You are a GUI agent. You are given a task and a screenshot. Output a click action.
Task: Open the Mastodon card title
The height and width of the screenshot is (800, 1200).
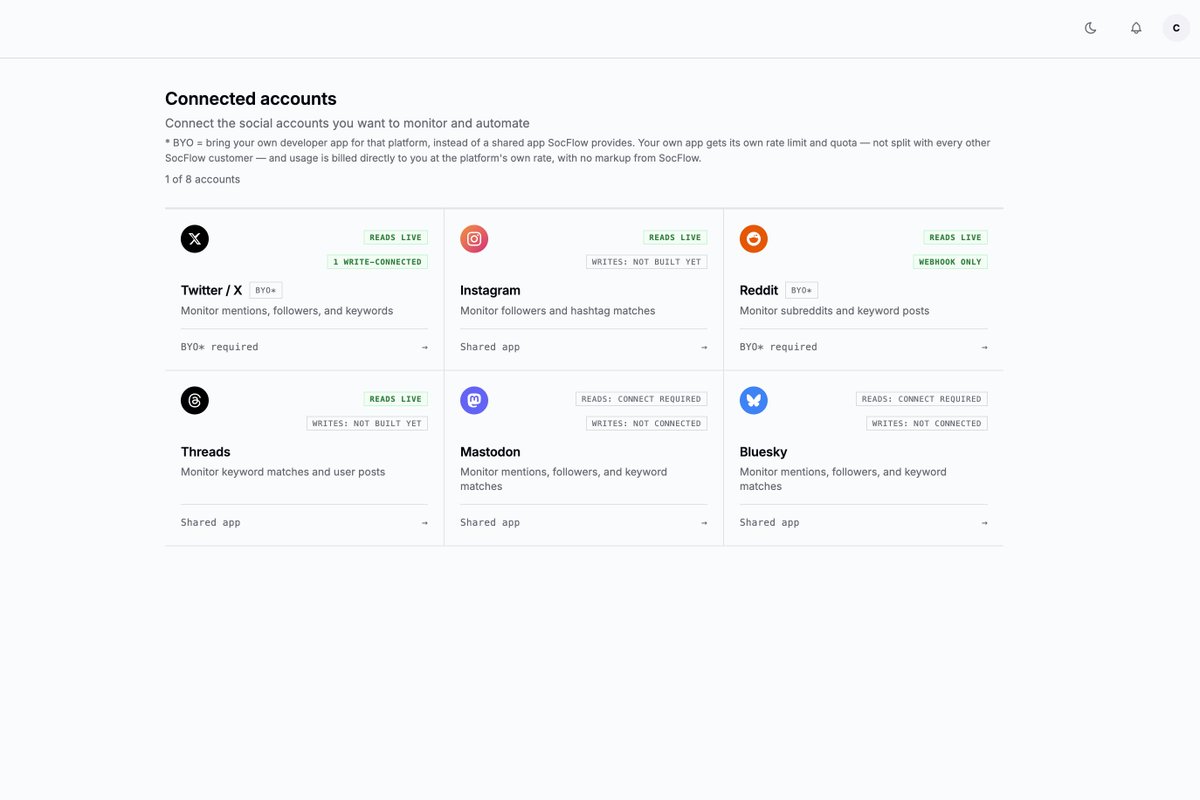point(490,452)
